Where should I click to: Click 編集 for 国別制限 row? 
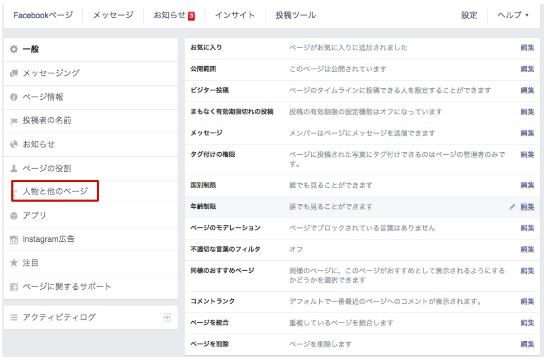[527, 185]
